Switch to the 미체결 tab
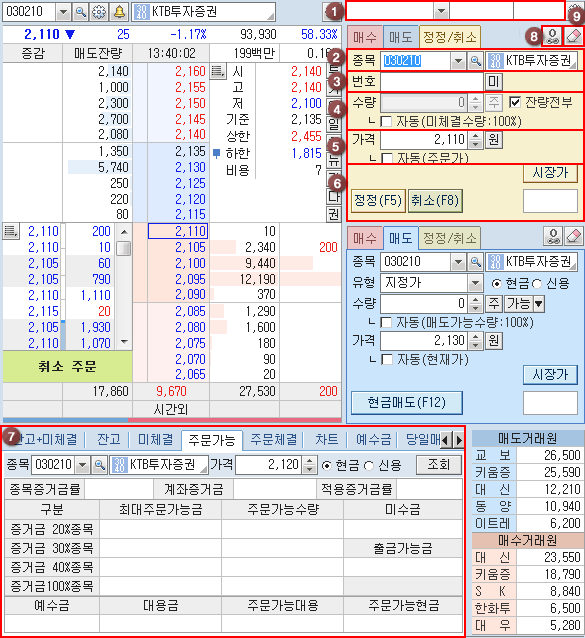The height and width of the screenshot is (638, 585). (155, 439)
